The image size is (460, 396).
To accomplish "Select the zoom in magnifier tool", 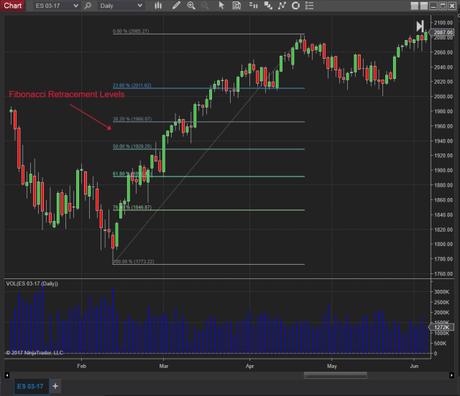I will [x=191, y=6].
